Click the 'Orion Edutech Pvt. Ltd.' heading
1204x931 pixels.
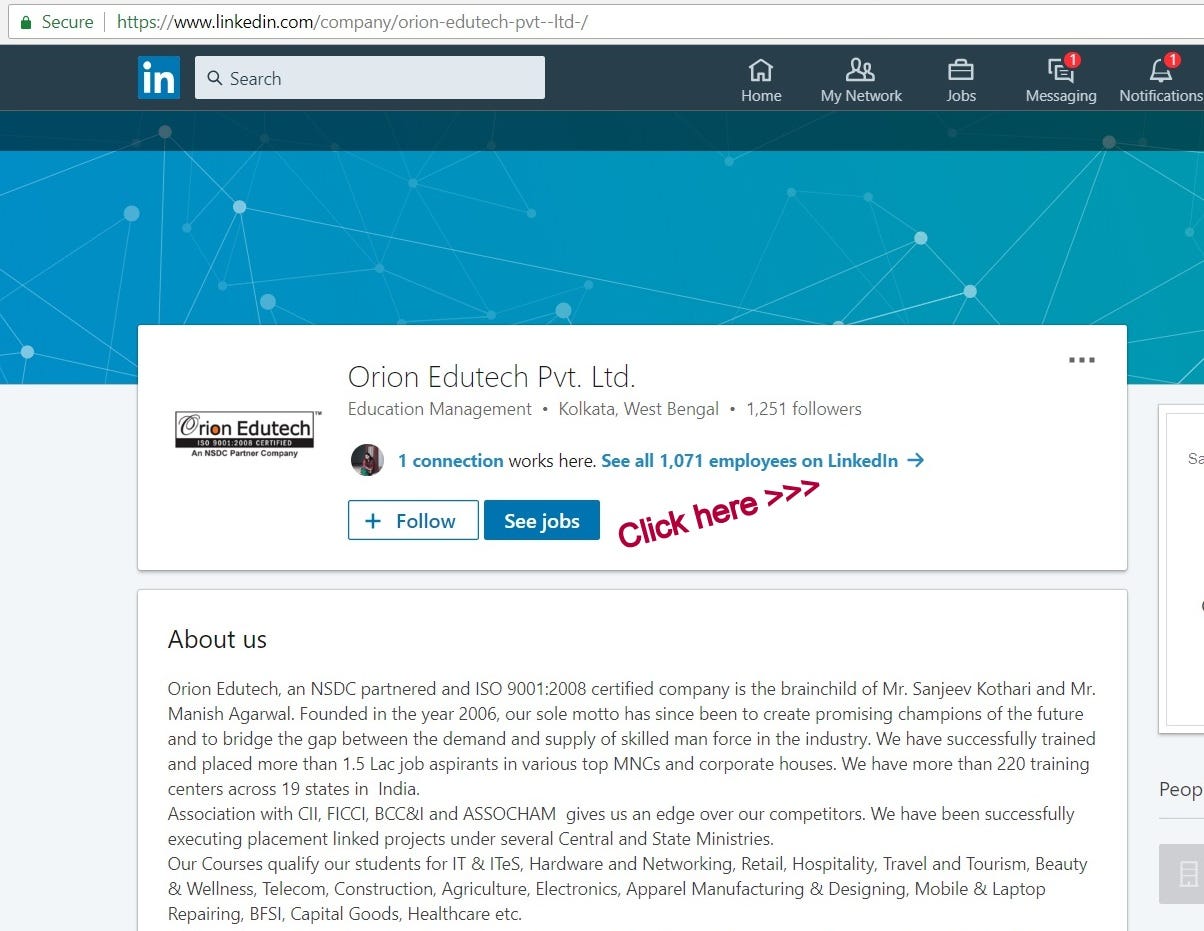[x=492, y=377]
